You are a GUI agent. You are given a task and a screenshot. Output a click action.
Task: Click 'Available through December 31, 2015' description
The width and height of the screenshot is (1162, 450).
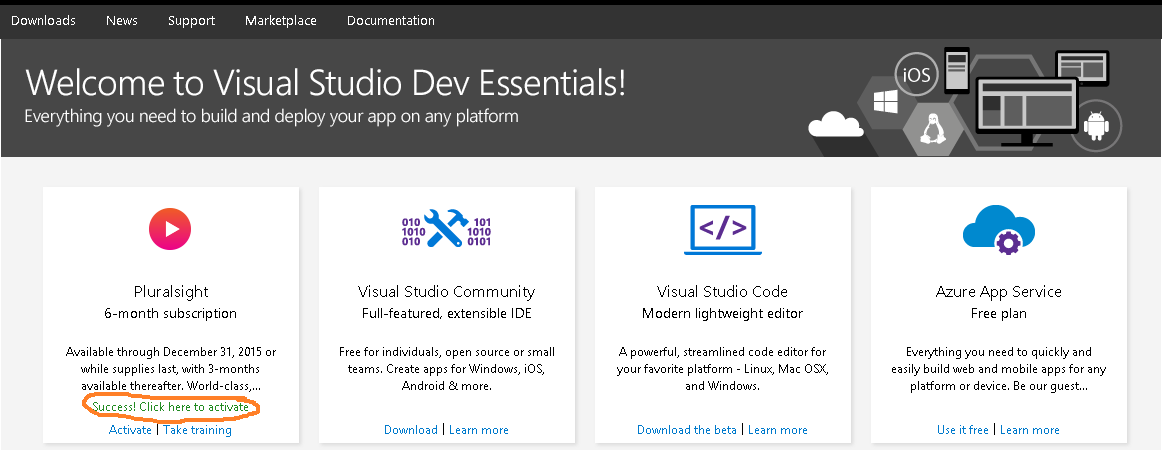pyautogui.click(x=170, y=369)
